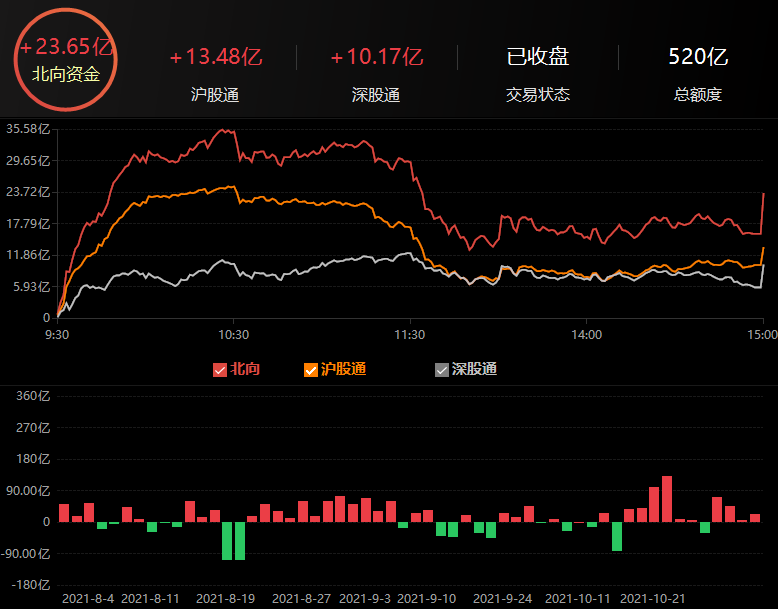Click the 已收盘 trading status text

click(x=538, y=57)
